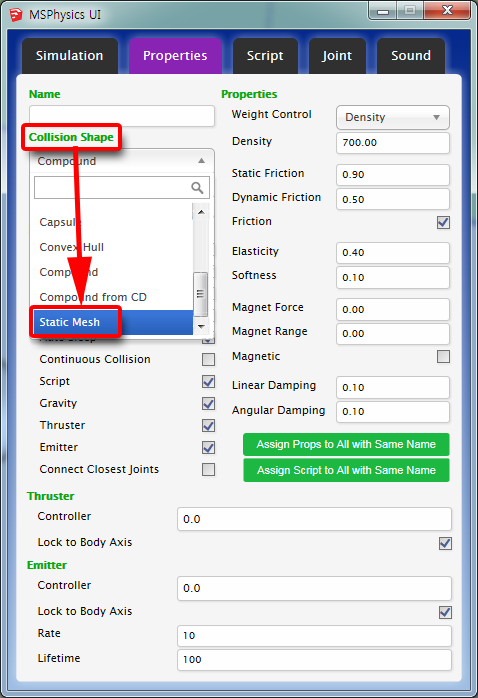Click the dropdown list scroll down arrow
This screenshot has width=478, height=698.
click(x=201, y=327)
